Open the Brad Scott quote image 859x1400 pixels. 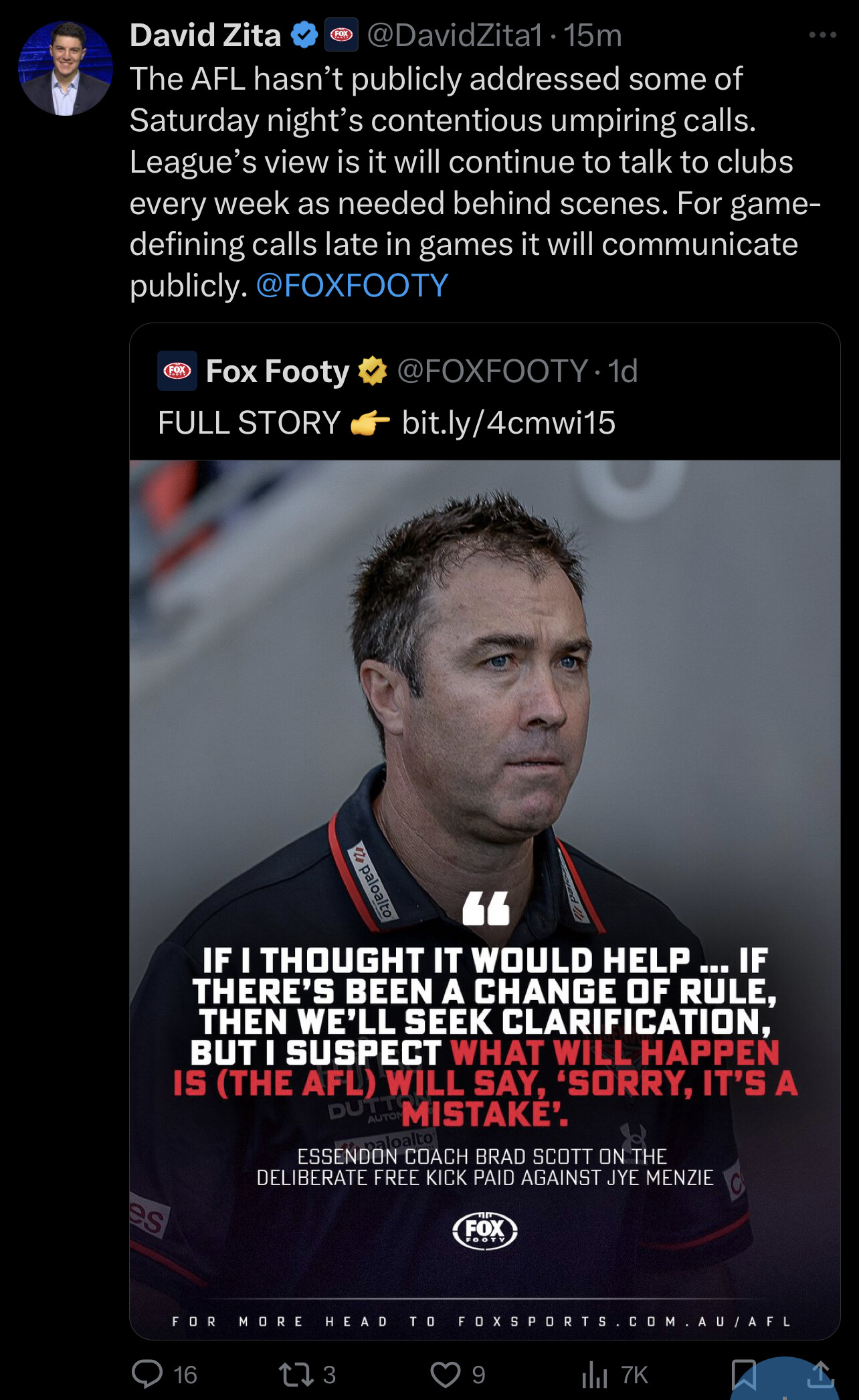point(485,899)
